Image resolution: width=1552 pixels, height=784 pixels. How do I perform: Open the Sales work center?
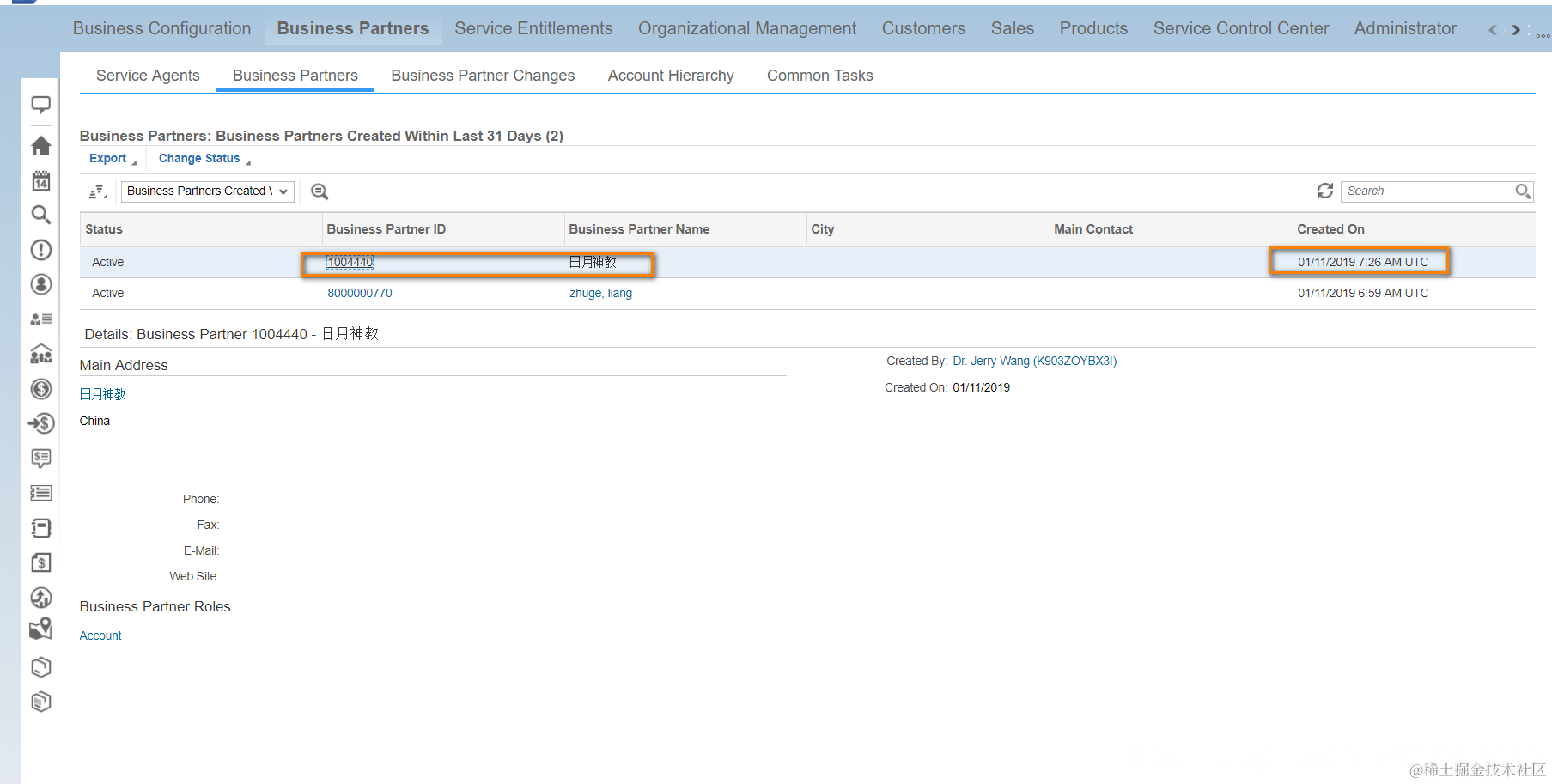[x=1013, y=28]
